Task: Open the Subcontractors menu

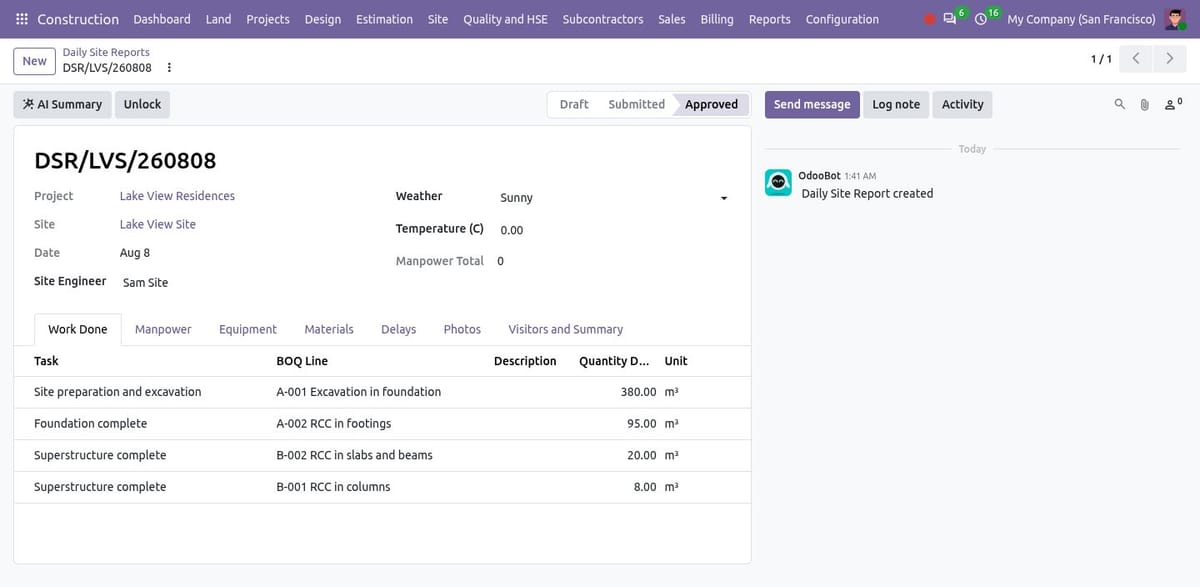Action: 603,19
